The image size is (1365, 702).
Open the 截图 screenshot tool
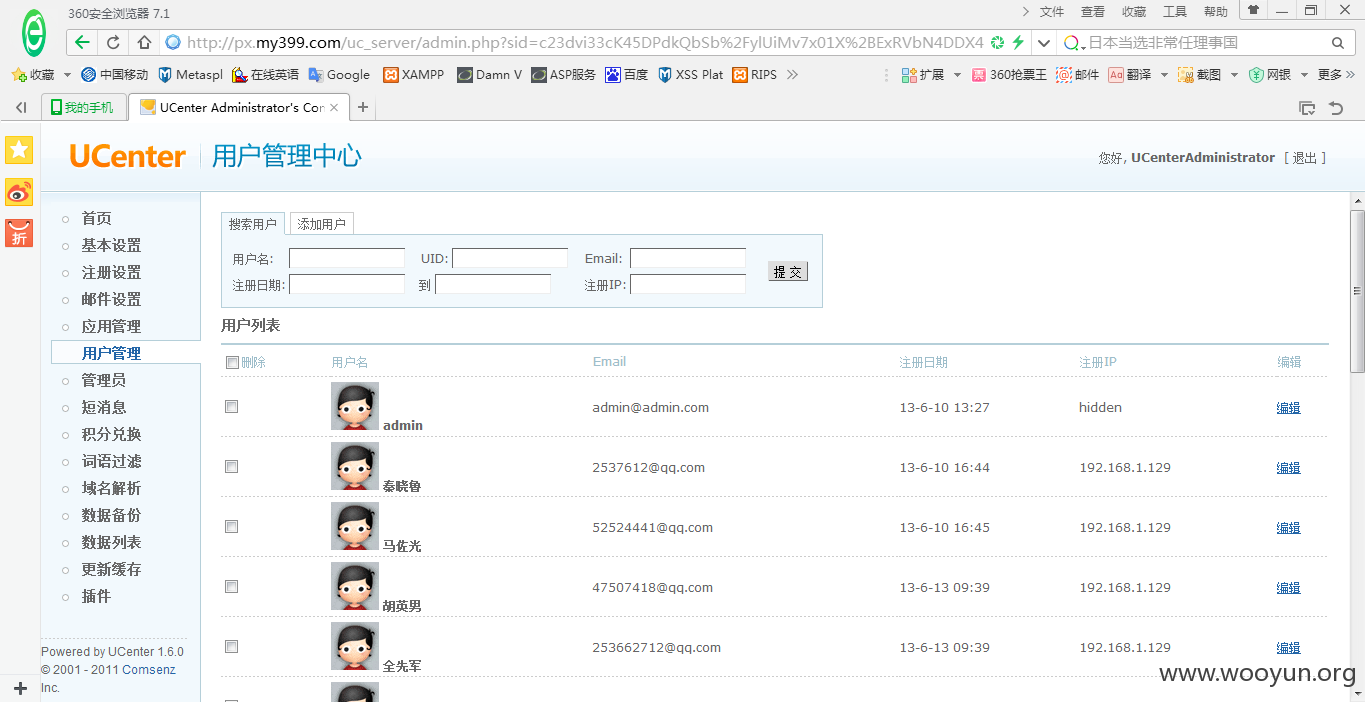[x=1199, y=75]
